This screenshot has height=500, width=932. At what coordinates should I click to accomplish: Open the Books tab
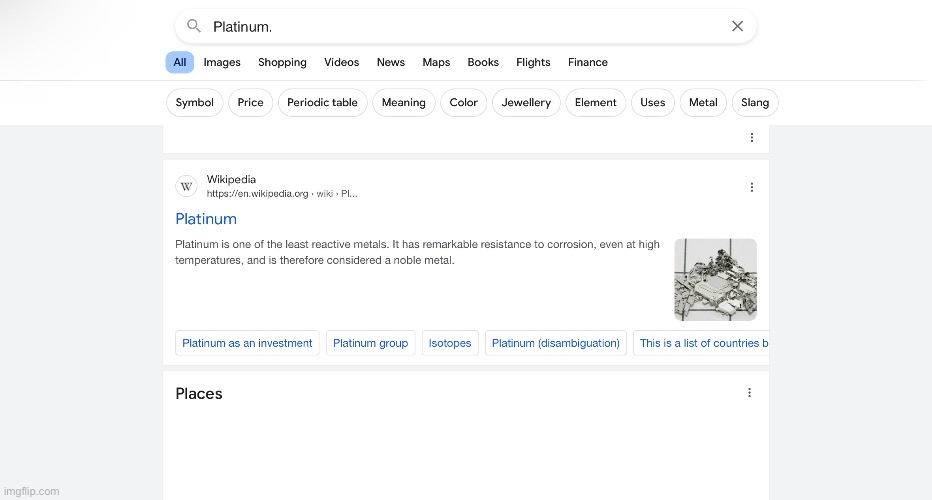point(483,62)
